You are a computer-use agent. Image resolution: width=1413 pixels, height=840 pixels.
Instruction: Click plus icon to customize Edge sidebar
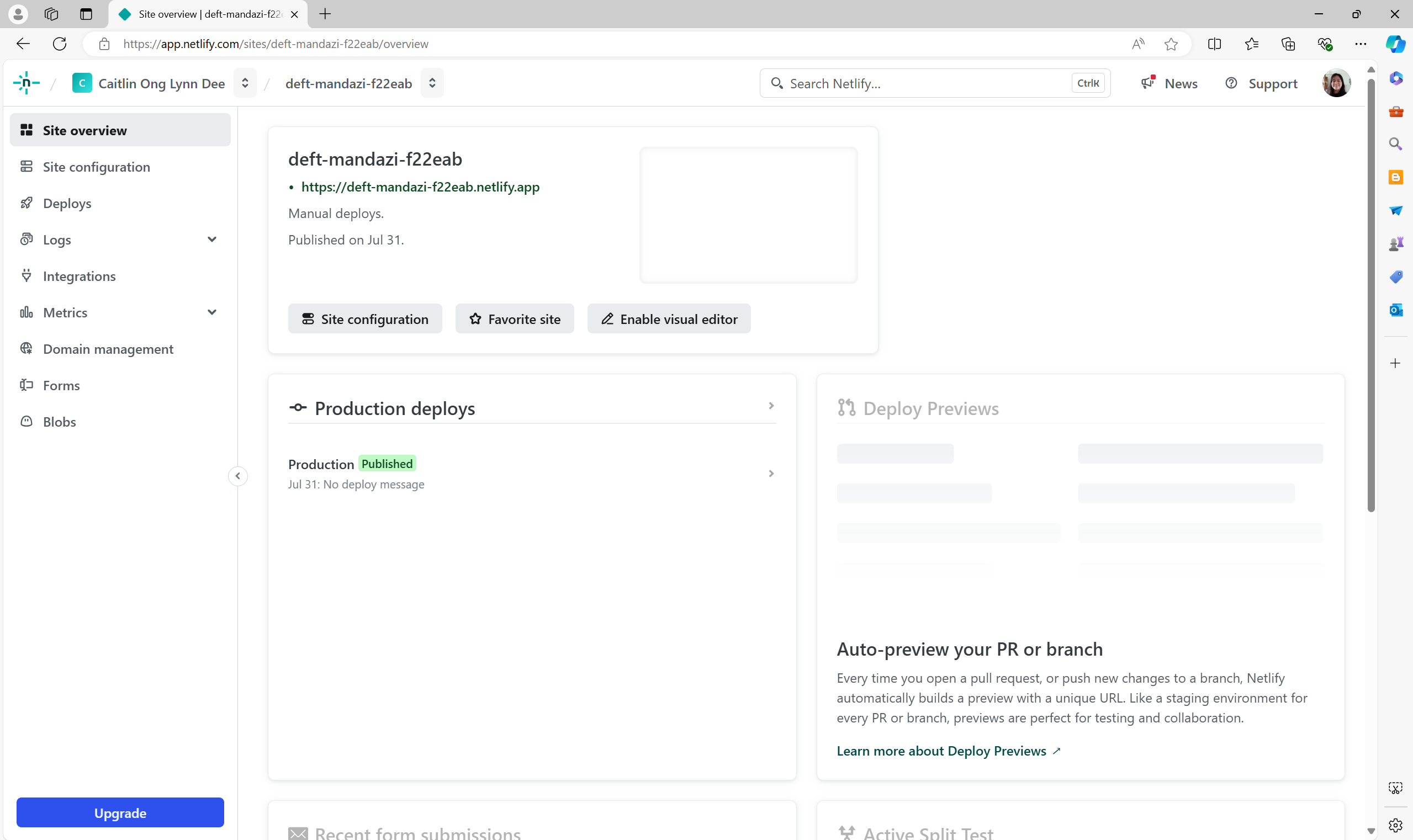click(1395, 363)
